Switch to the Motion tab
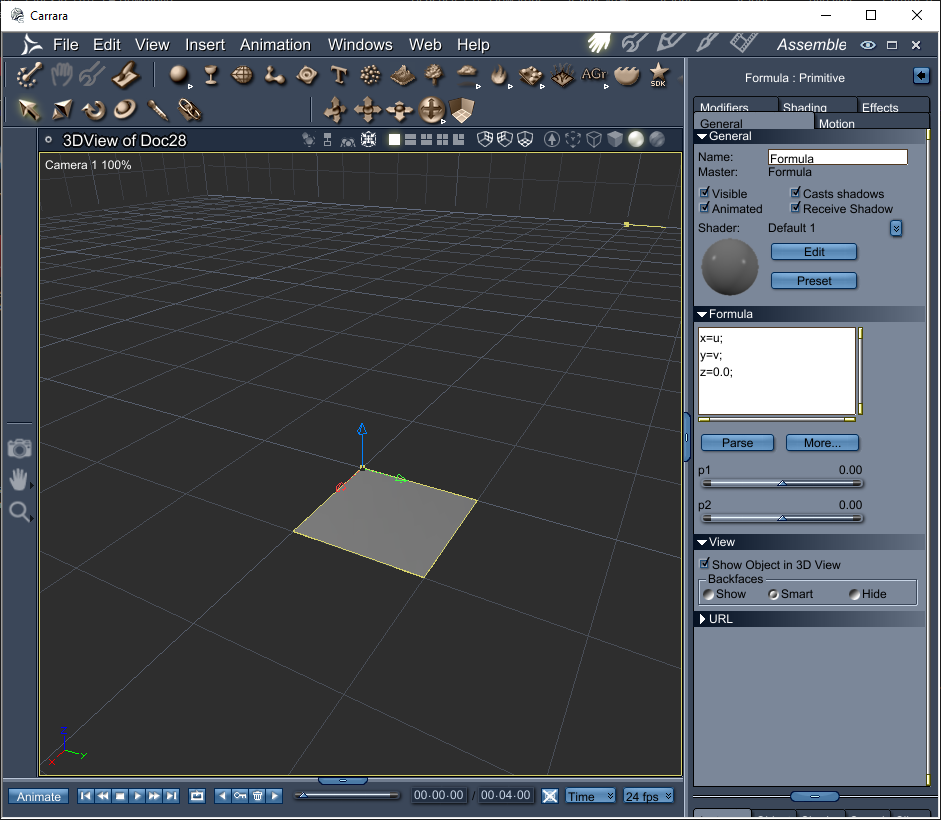Viewport: 941px width, 820px height. (836, 124)
